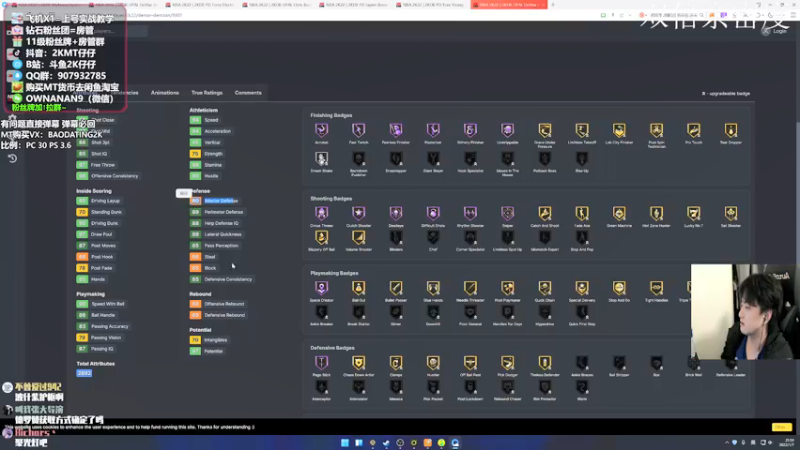Activate the highlighted red browser tab
The height and width of the screenshot is (450, 800).
coord(509,5)
